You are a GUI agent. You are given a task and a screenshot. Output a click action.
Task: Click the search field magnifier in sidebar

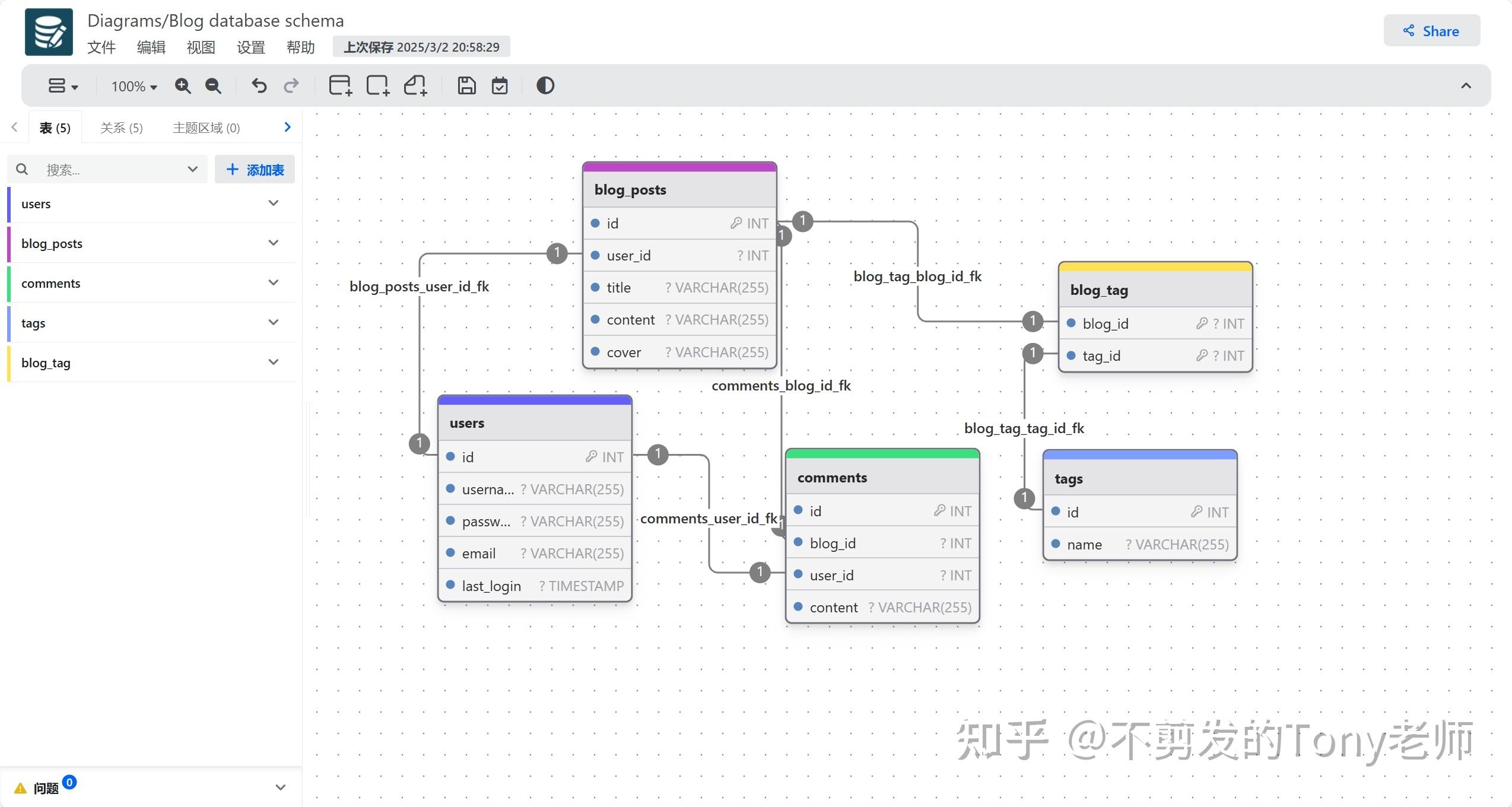click(x=22, y=169)
